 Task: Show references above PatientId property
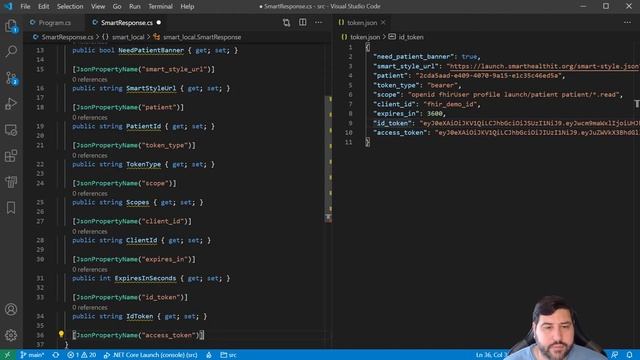(x=90, y=117)
